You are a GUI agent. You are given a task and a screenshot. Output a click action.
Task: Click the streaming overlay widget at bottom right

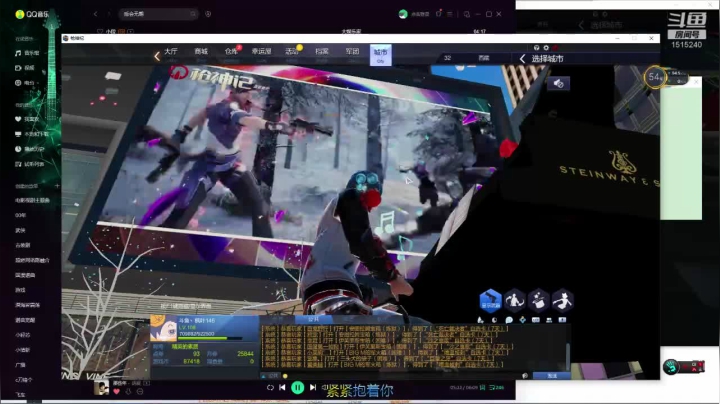[684, 367]
